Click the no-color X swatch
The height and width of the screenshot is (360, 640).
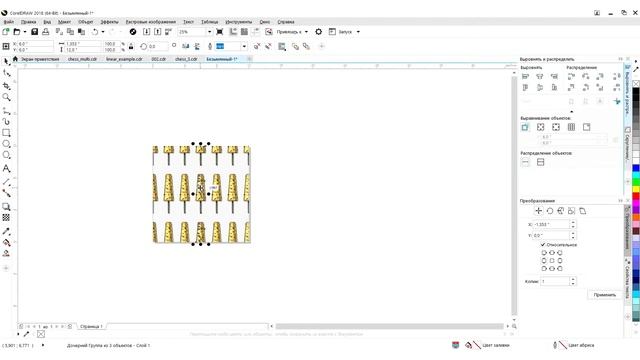point(636,84)
